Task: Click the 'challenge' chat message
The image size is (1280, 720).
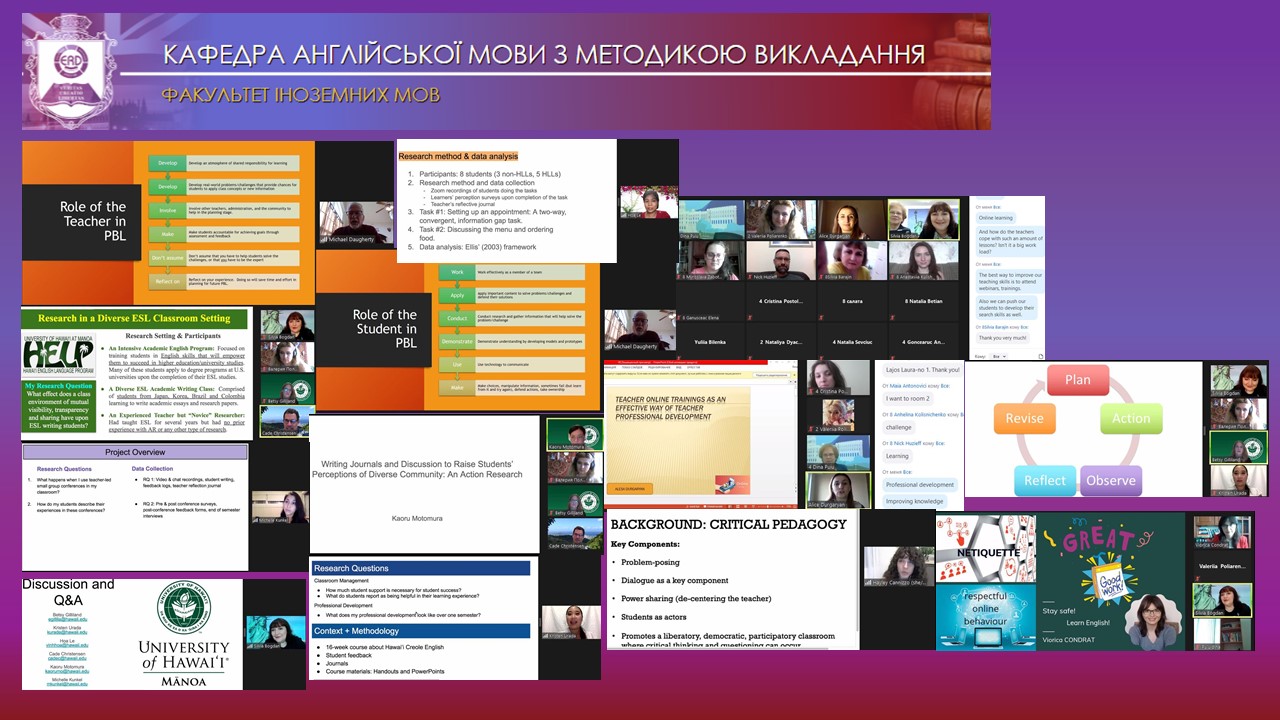Action: coord(898,427)
